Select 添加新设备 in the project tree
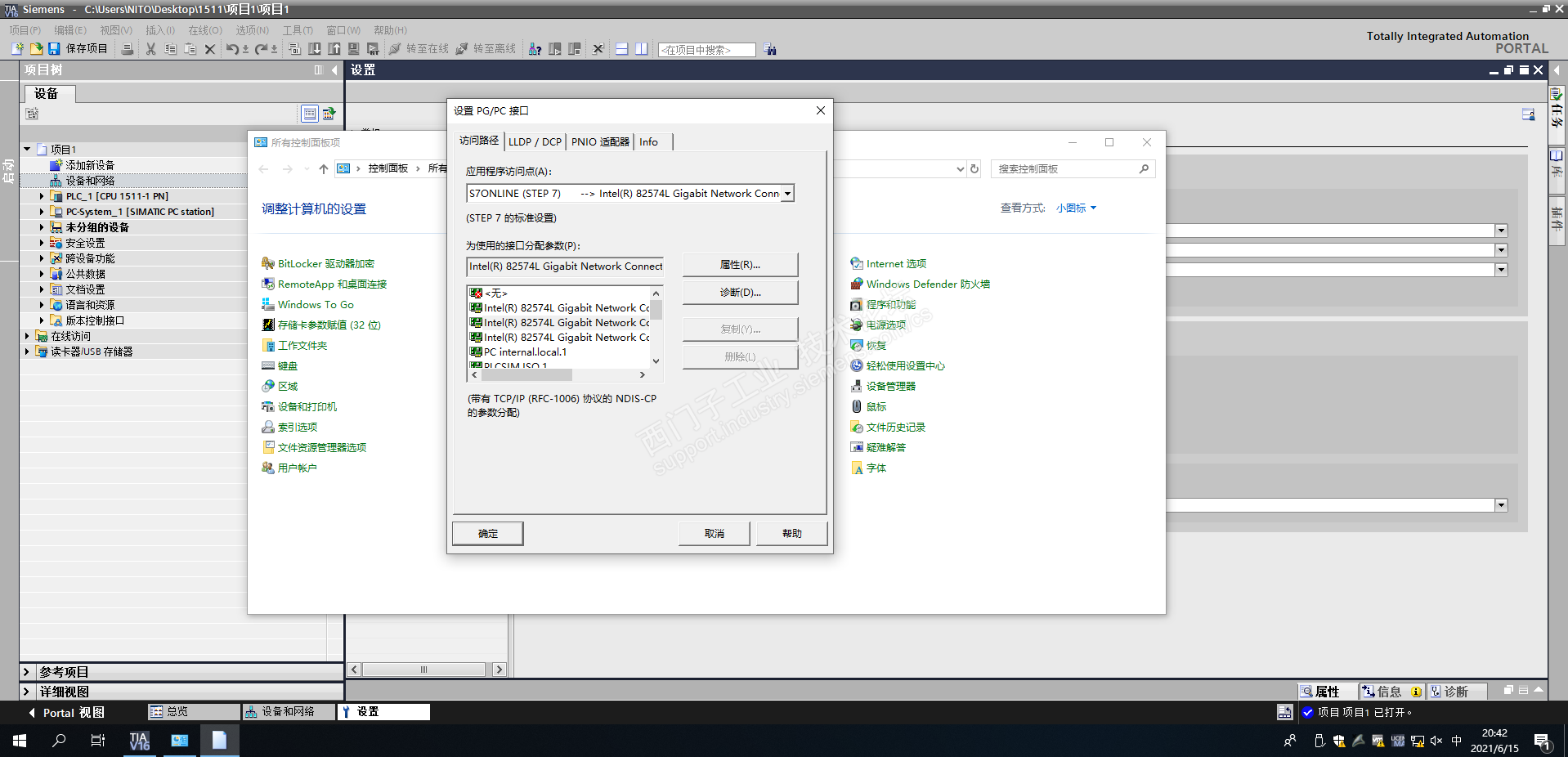Viewport: 1568px width, 757px height. pyautogui.click(x=90, y=165)
